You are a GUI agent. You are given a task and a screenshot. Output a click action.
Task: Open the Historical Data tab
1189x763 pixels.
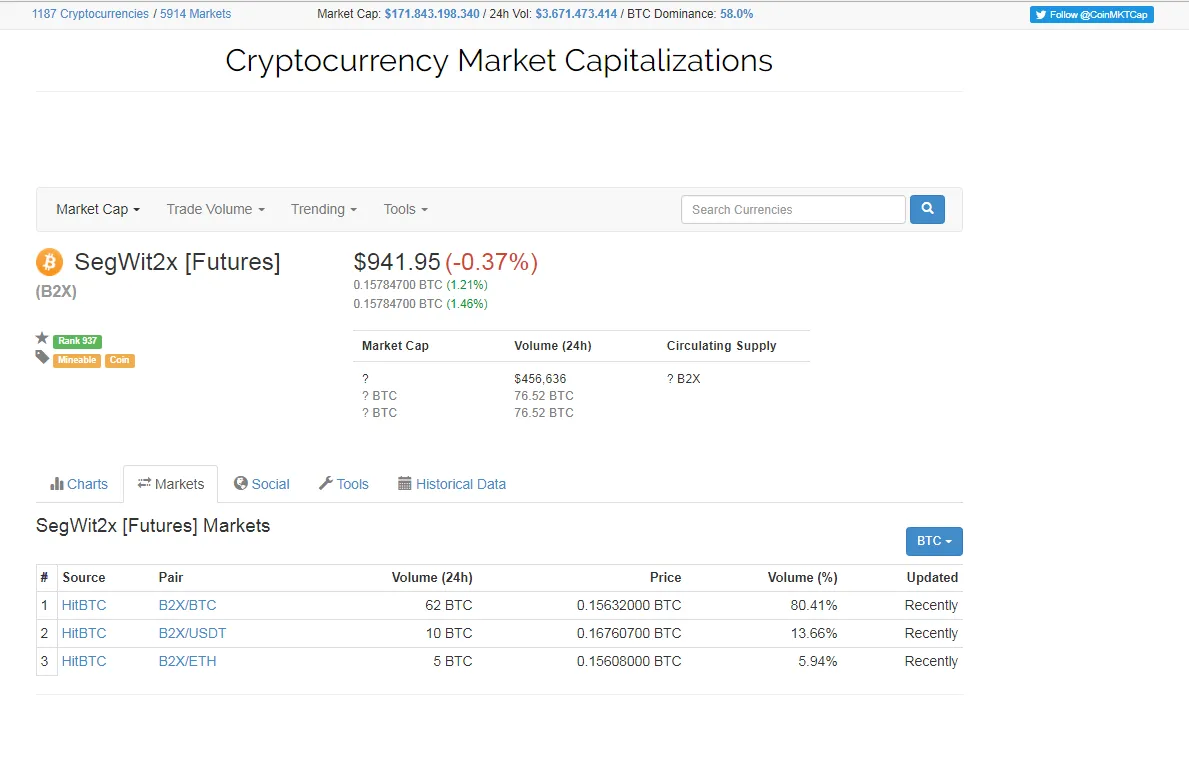click(452, 484)
